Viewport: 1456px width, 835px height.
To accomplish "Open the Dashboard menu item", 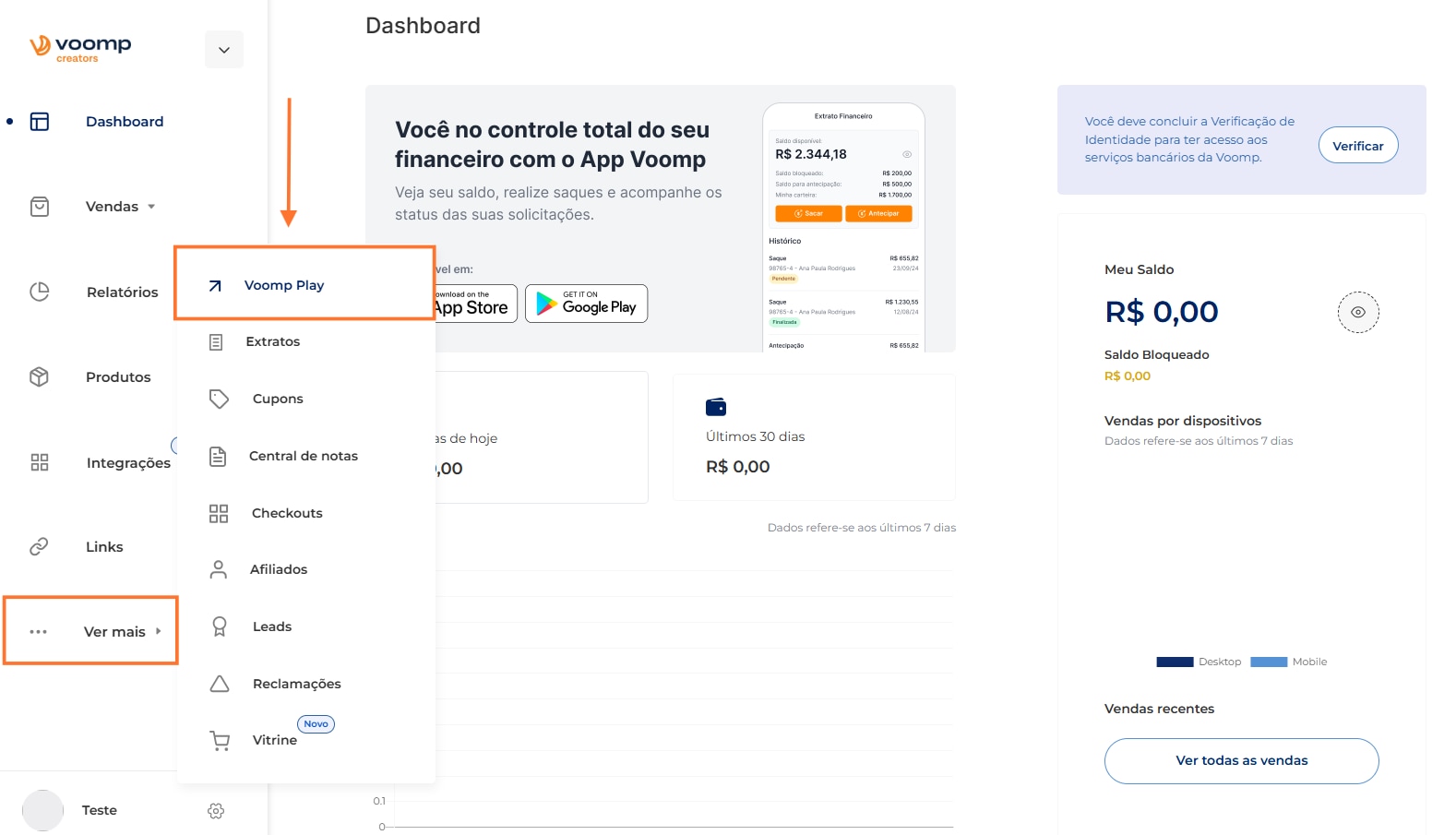I will (x=125, y=122).
